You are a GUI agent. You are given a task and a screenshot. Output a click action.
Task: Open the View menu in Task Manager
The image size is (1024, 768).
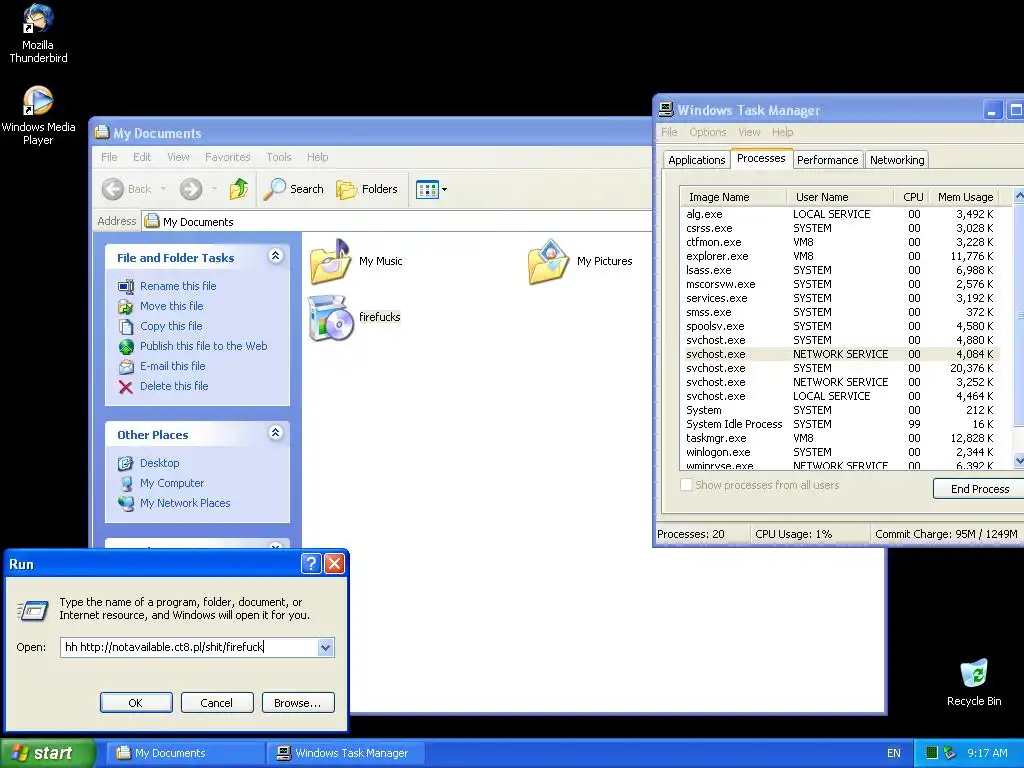tap(749, 133)
